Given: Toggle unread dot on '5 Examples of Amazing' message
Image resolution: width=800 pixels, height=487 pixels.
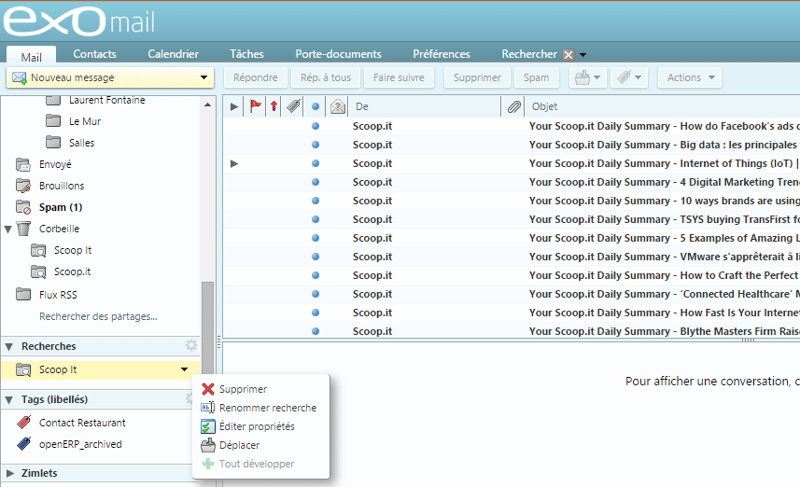Looking at the screenshot, I should pyautogui.click(x=315, y=238).
